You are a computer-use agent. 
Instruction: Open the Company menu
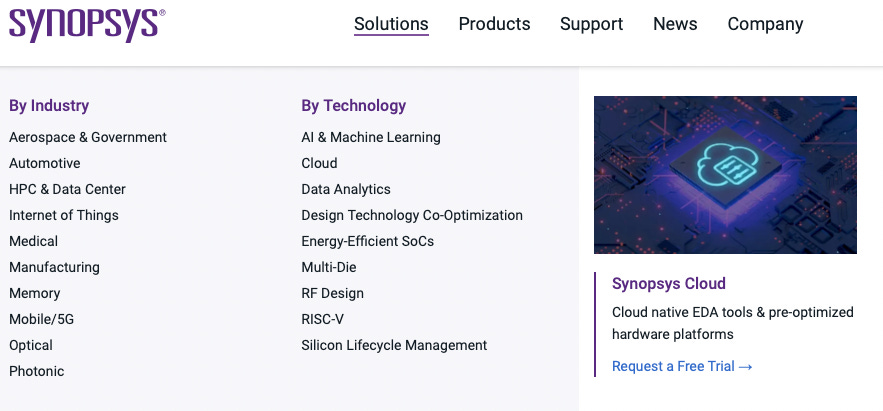pos(765,24)
